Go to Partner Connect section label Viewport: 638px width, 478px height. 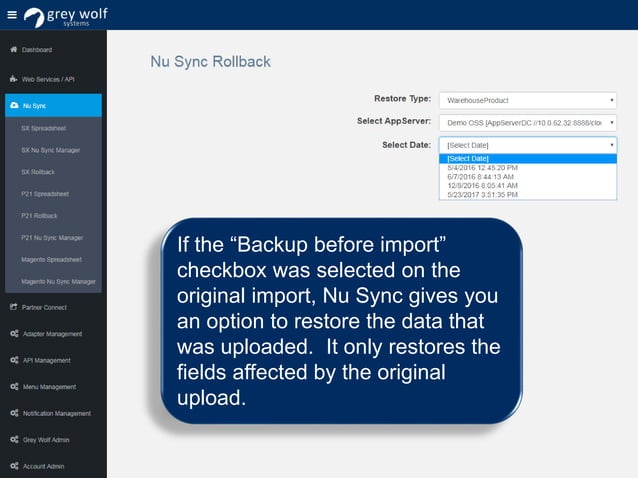(44, 308)
